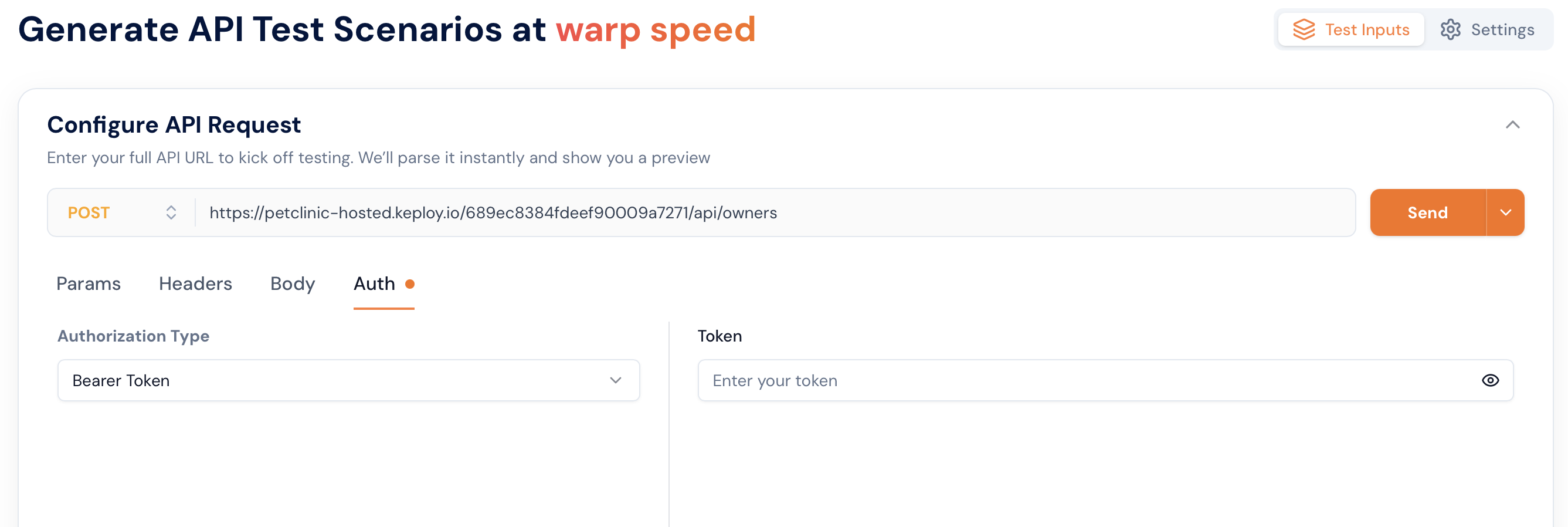The width and height of the screenshot is (1568, 527).
Task: Toggle token visibility with the eye icon
Action: [x=1489, y=380]
